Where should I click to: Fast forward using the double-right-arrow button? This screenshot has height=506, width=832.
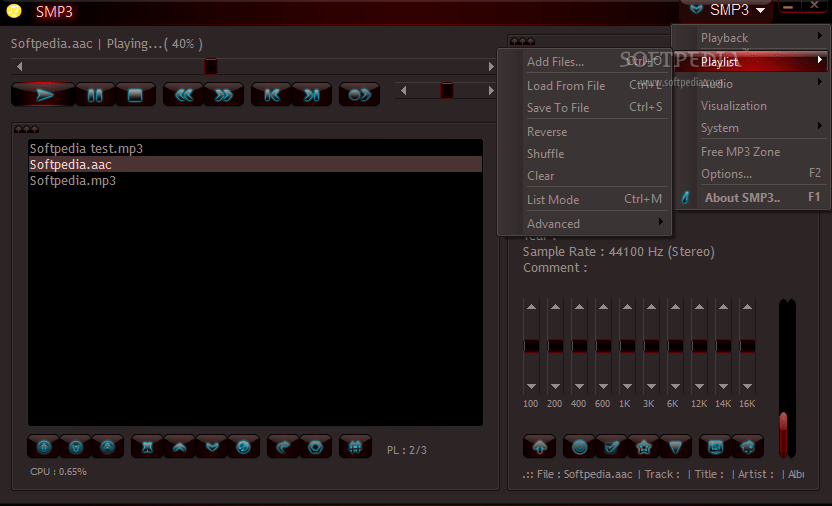tap(223, 95)
